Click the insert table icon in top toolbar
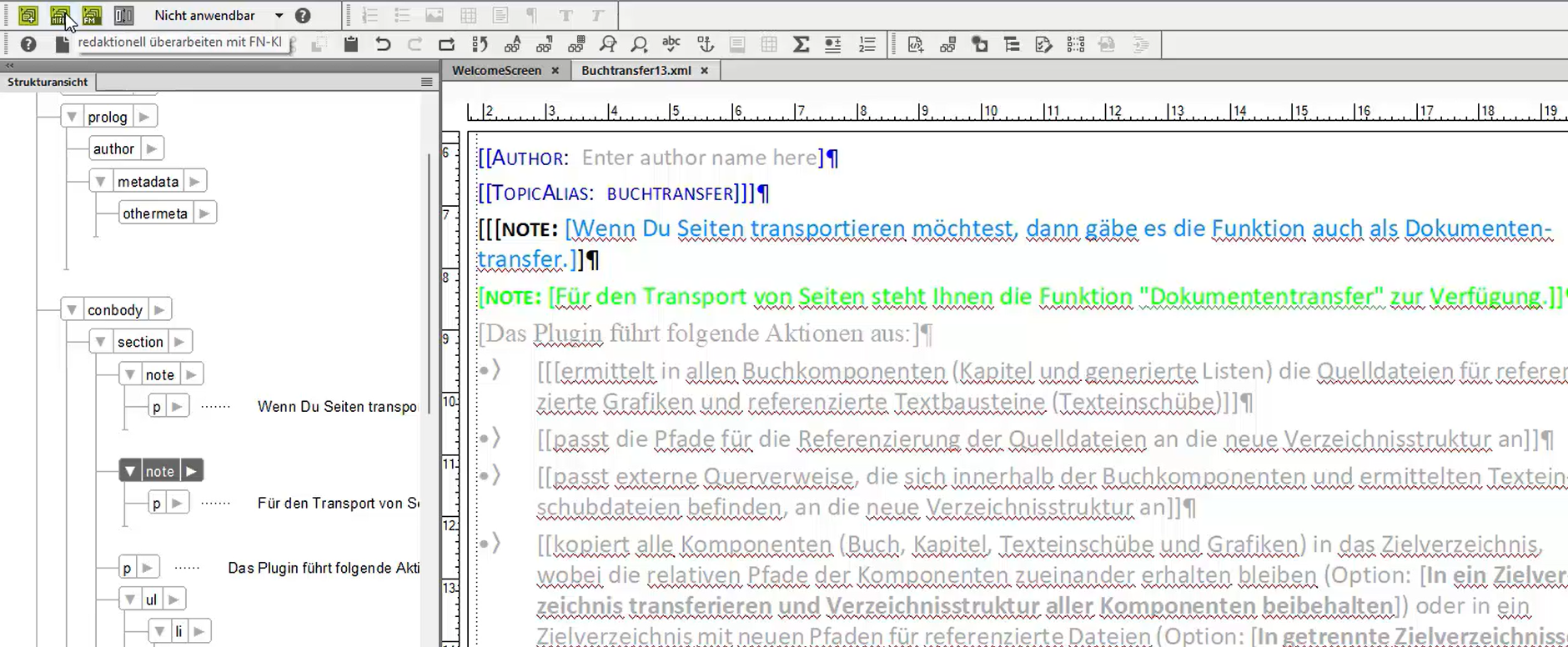The width and height of the screenshot is (1568, 647). [468, 16]
